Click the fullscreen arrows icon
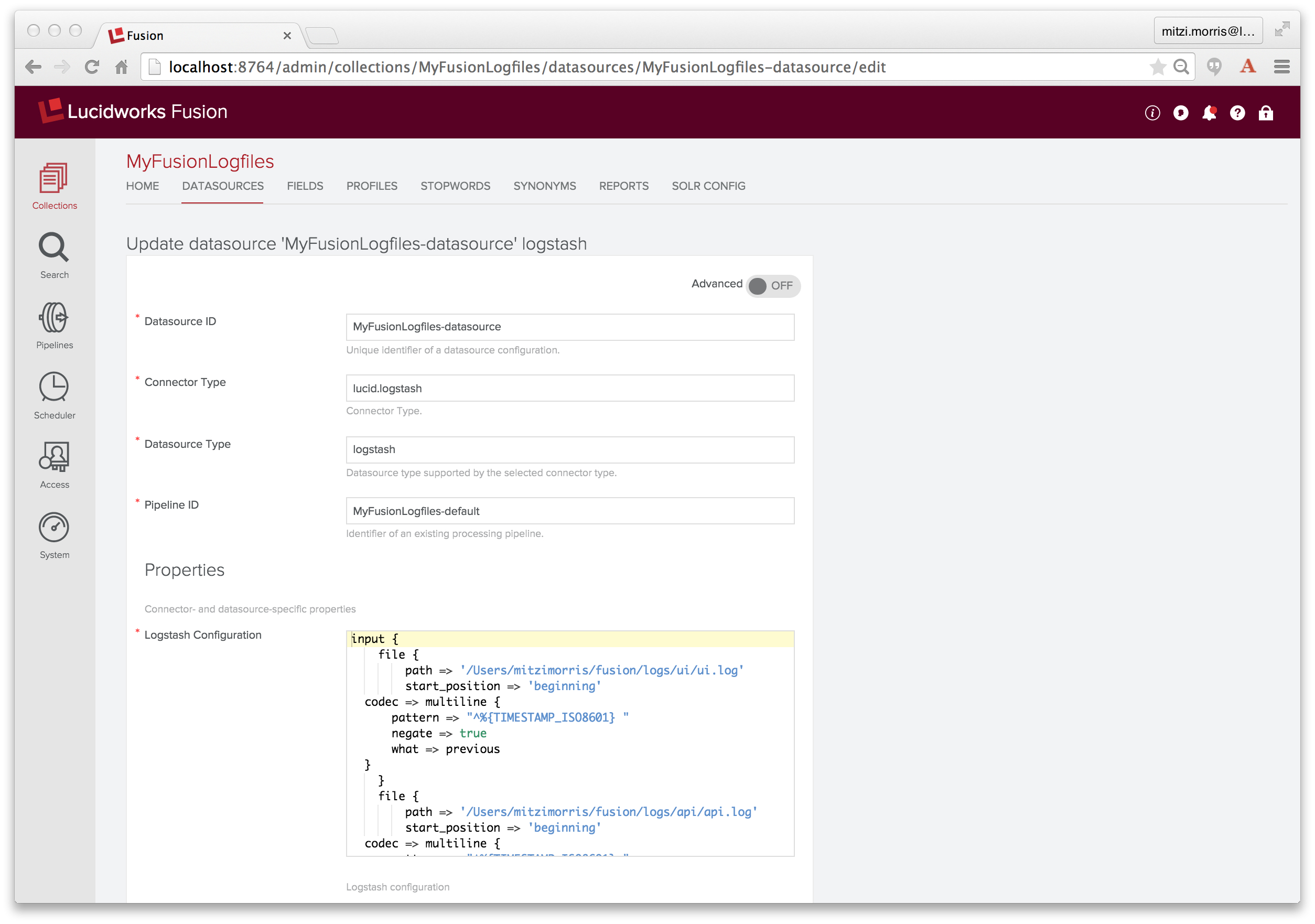 pos(1282,30)
